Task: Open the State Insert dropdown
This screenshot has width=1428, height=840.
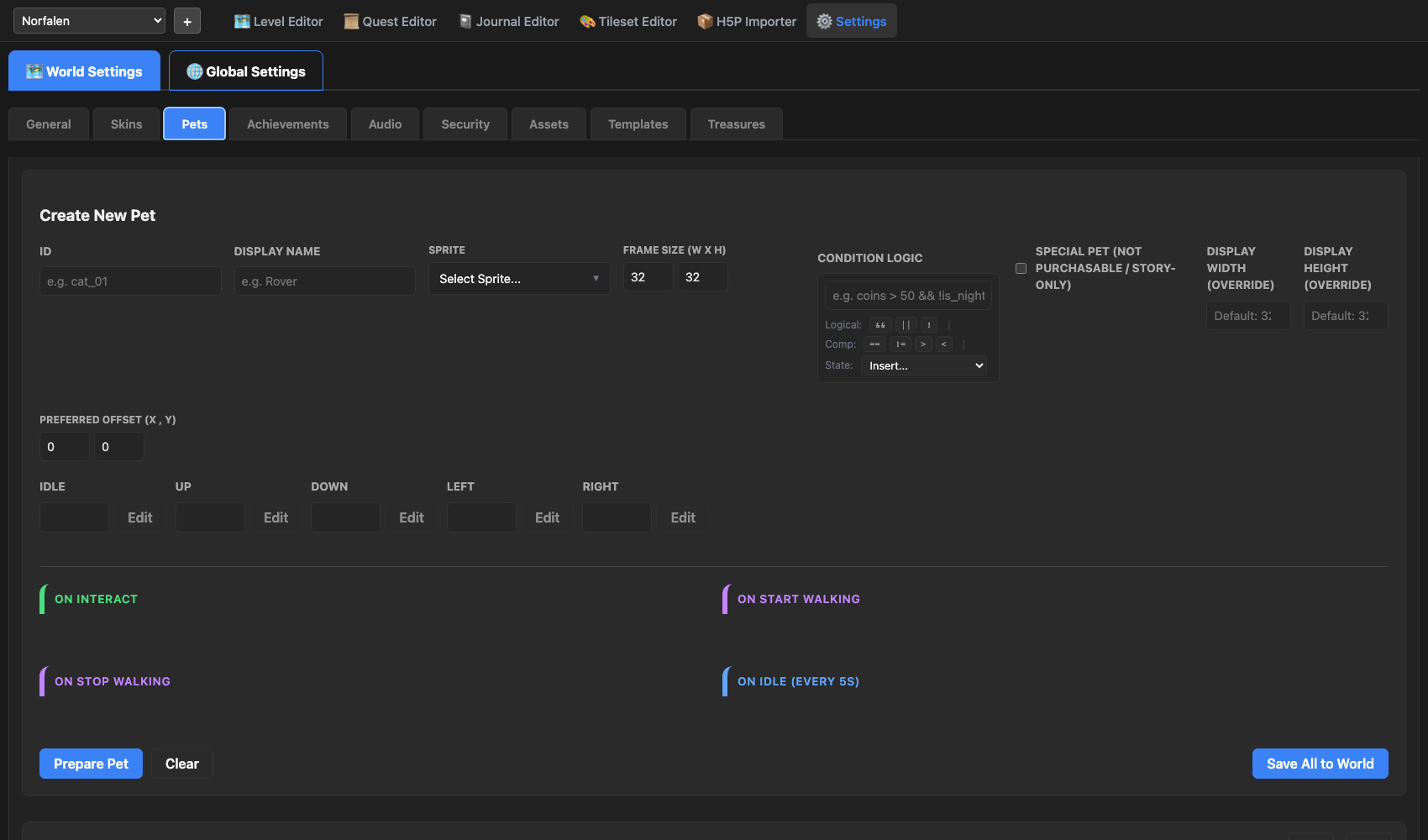Action: (x=926, y=365)
